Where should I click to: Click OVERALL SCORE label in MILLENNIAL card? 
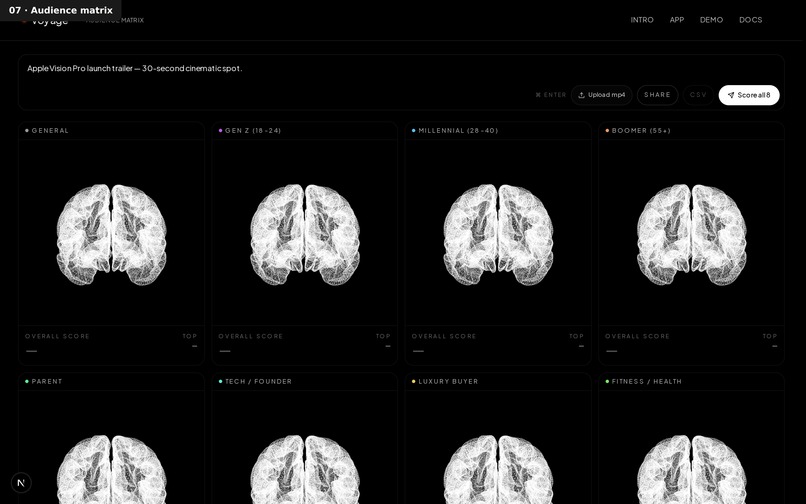(x=444, y=336)
